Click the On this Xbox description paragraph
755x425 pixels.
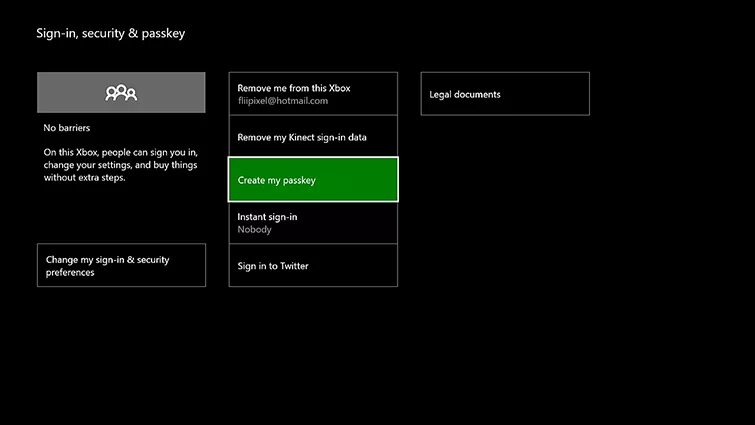(120, 165)
